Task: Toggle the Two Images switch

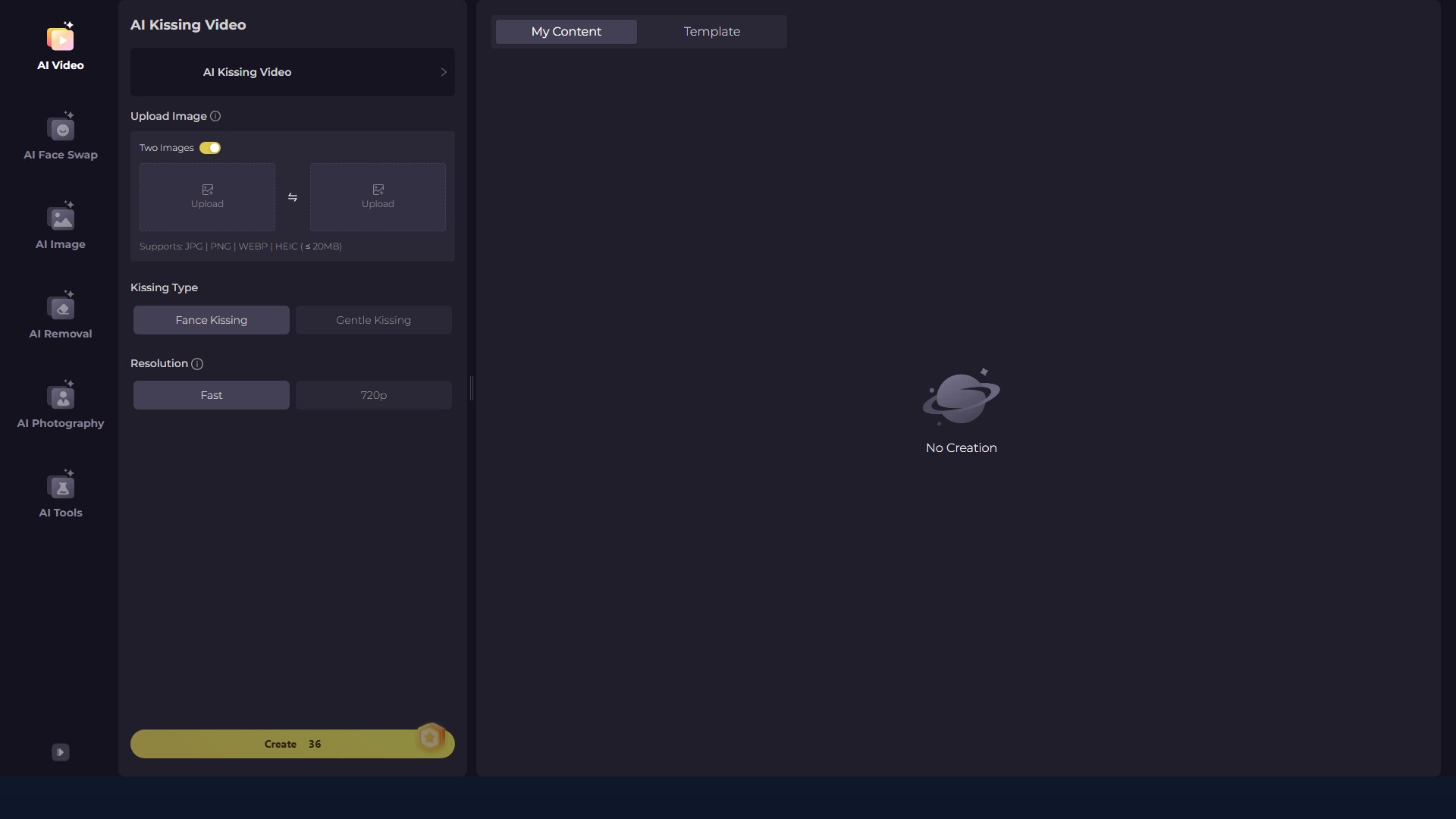Action: point(210,148)
